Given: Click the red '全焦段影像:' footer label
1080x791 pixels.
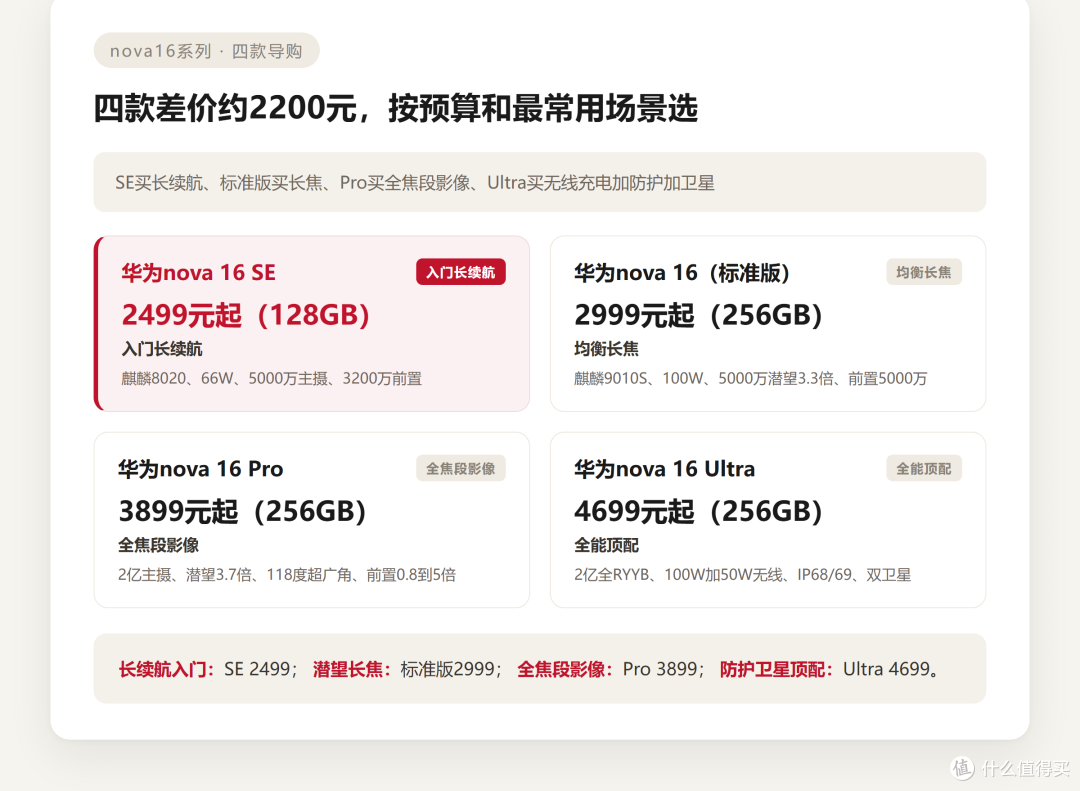Looking at the screenshot, I should [565, 669].
